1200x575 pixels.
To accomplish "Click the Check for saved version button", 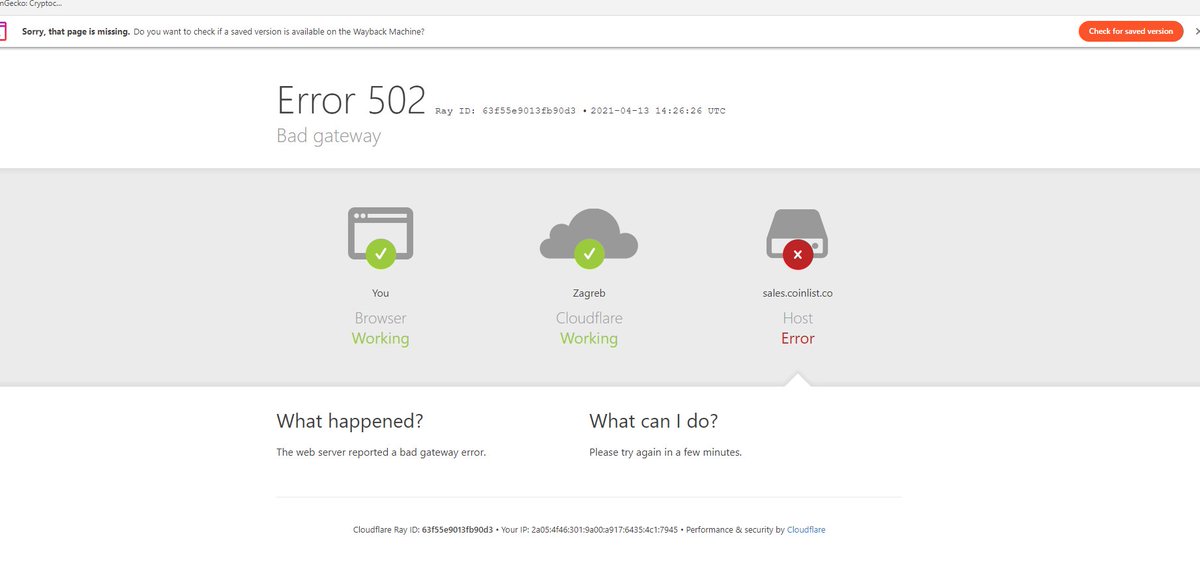I will coord(1131,31).
